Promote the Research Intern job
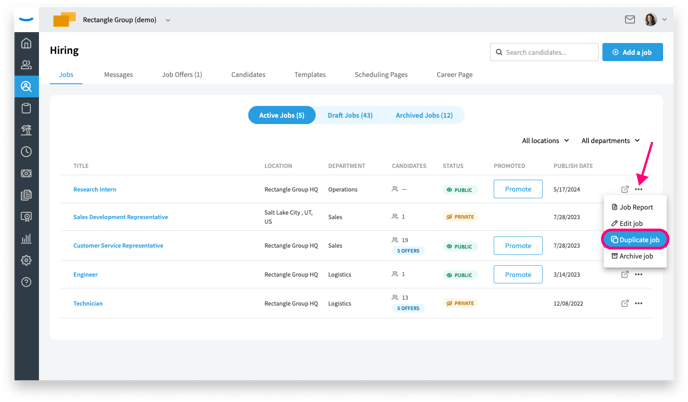The height and width of the screenshot is (402, 688). click(x=518, y=189)
